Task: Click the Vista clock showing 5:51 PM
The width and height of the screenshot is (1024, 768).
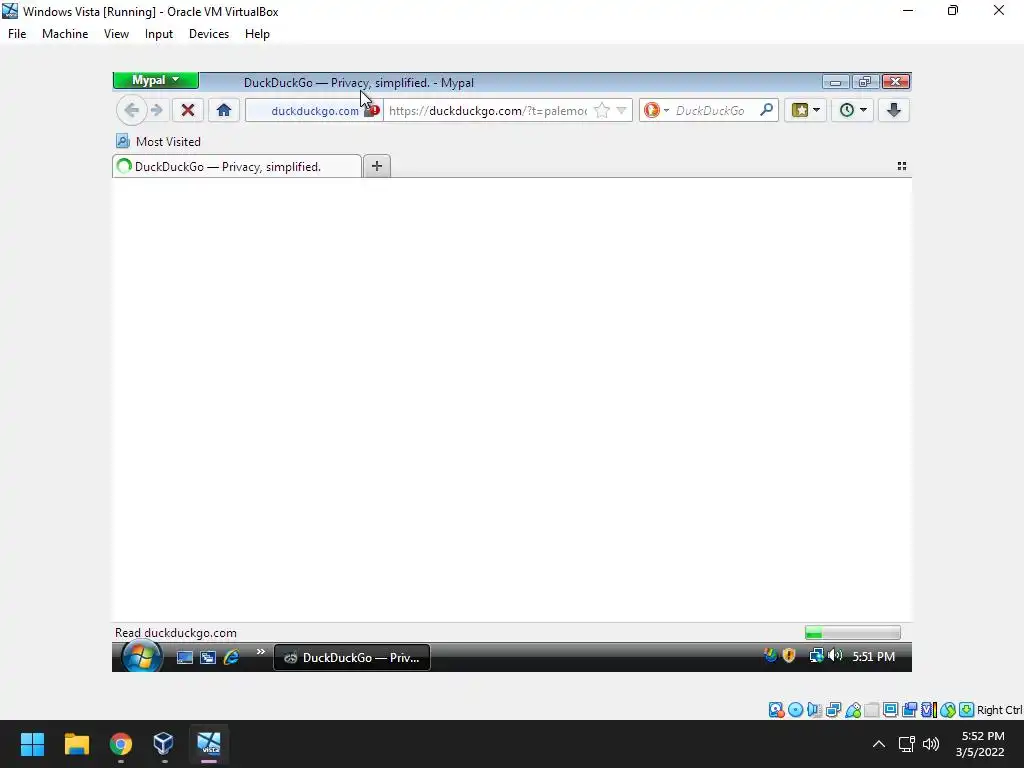Action: [x=873, y=656]
